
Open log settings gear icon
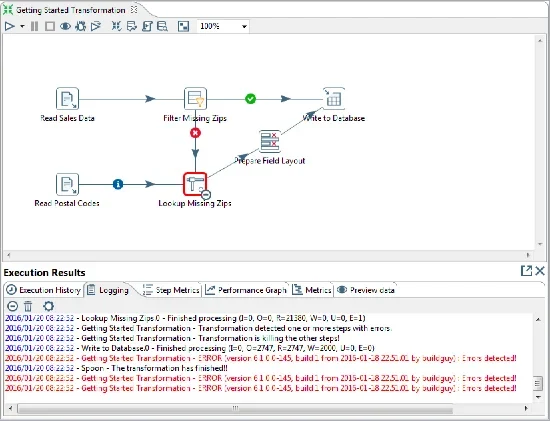pyautogui.click(x=48, y=306)
